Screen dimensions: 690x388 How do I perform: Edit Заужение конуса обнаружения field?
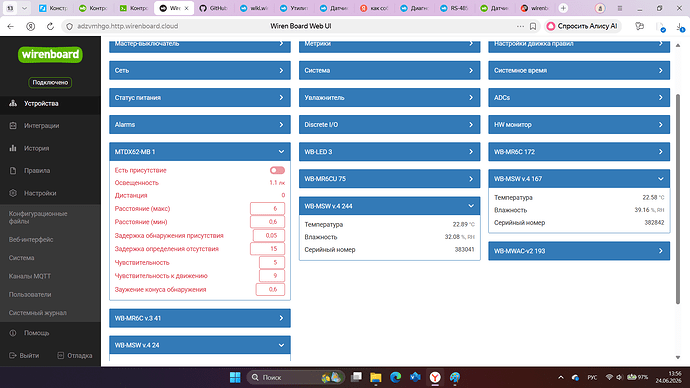pyautogui.click(x=270, y=289)
